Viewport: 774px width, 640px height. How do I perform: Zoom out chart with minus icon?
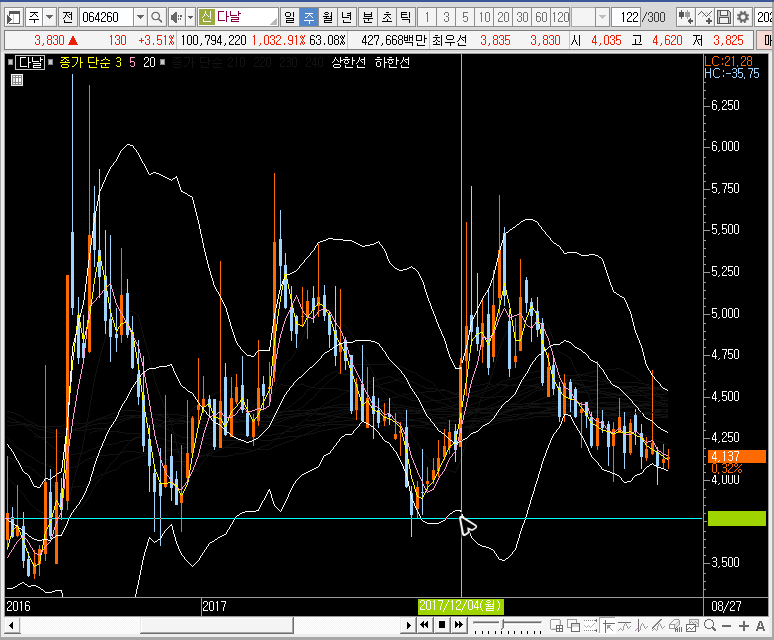pyautogui.click(x=726, y=626)
